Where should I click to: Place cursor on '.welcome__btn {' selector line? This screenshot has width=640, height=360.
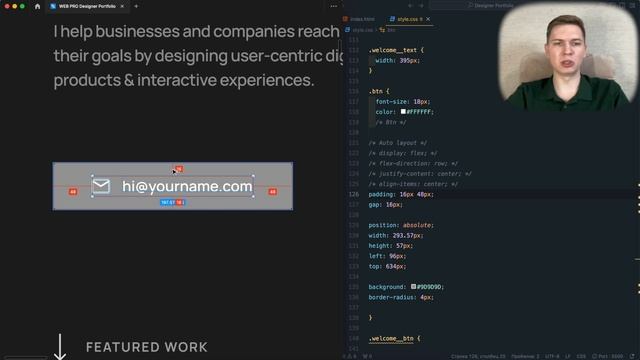(394, 338)
